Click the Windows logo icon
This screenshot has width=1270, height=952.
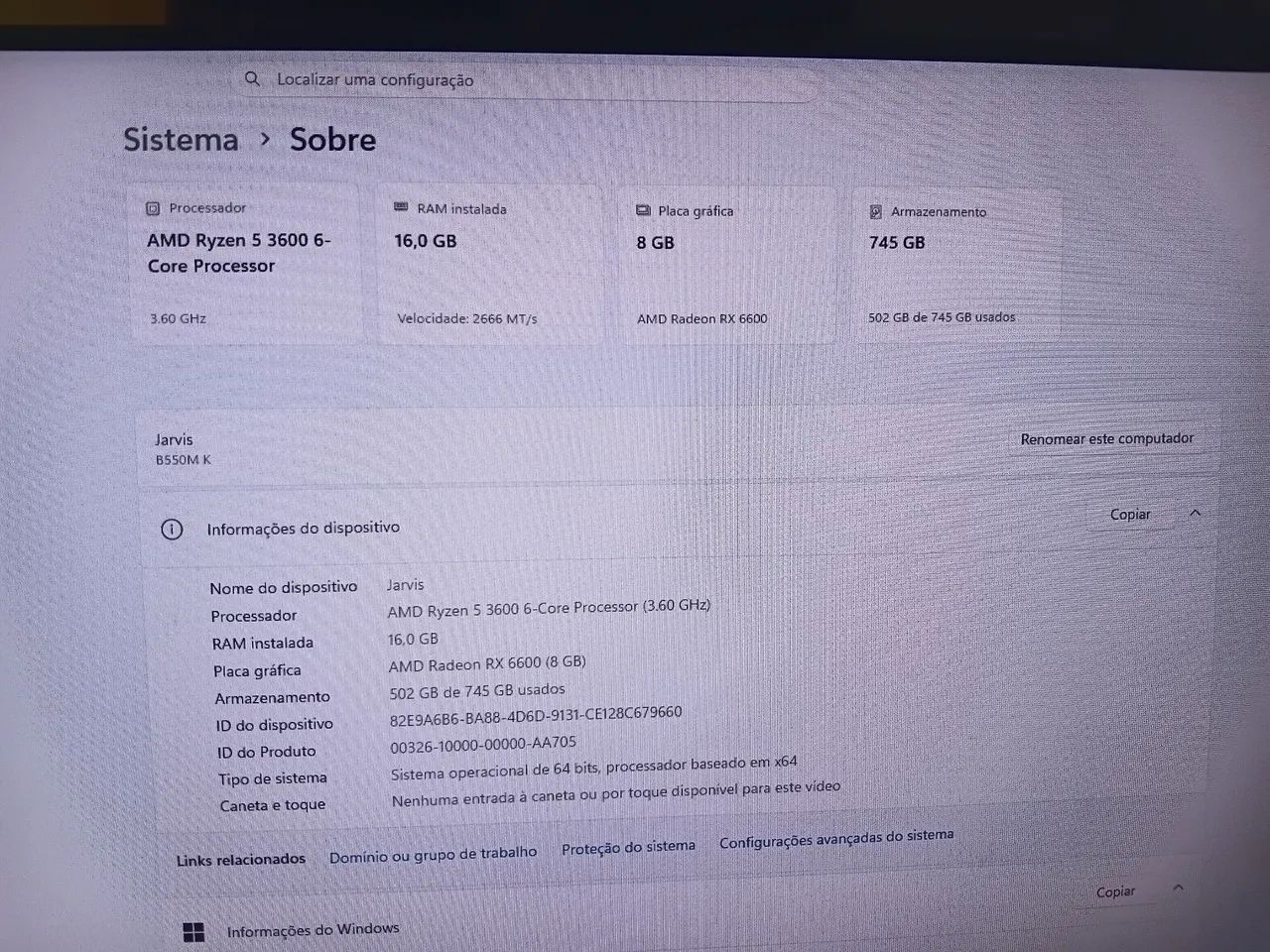[x=194, y=932]
